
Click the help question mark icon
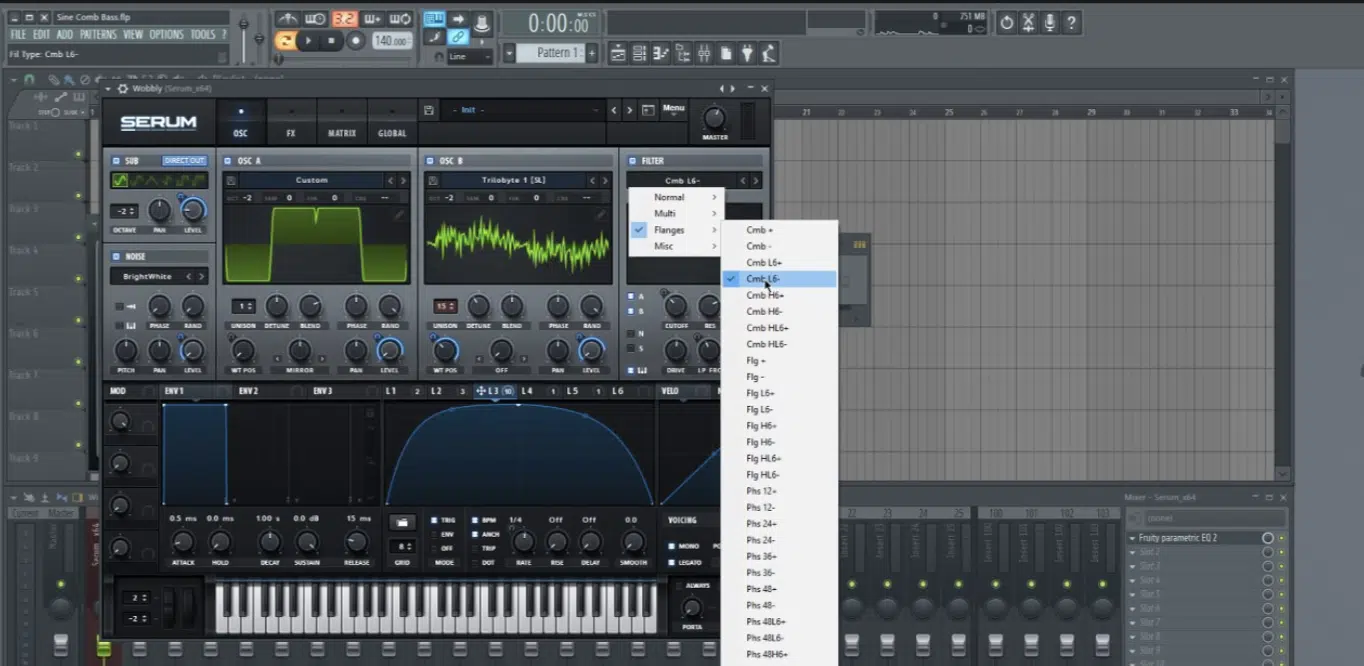pyautogui.click(x=1072, y=22)
